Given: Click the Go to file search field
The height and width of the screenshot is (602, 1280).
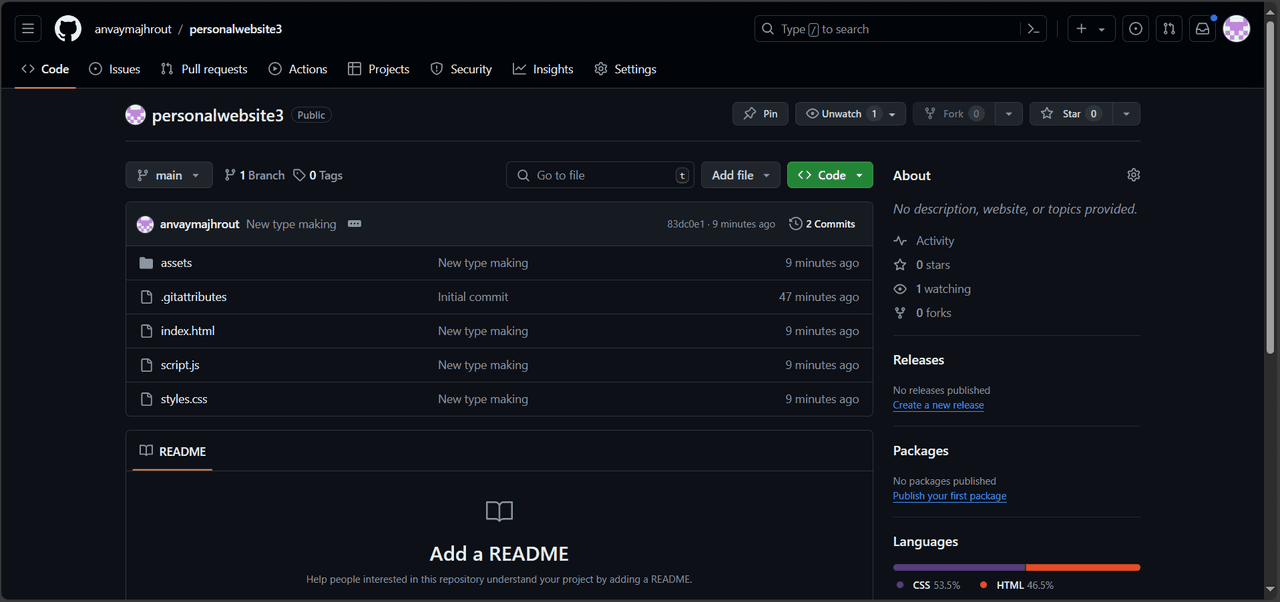Looking at the screenshot, I should (x=600, y=175).
